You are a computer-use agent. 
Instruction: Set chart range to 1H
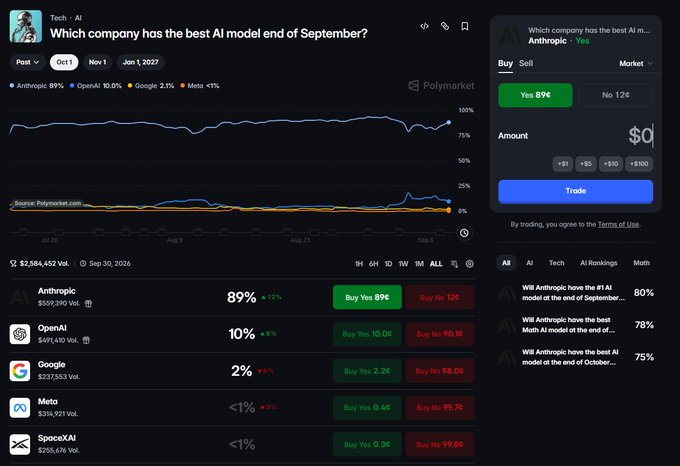(x=359, y=264)
